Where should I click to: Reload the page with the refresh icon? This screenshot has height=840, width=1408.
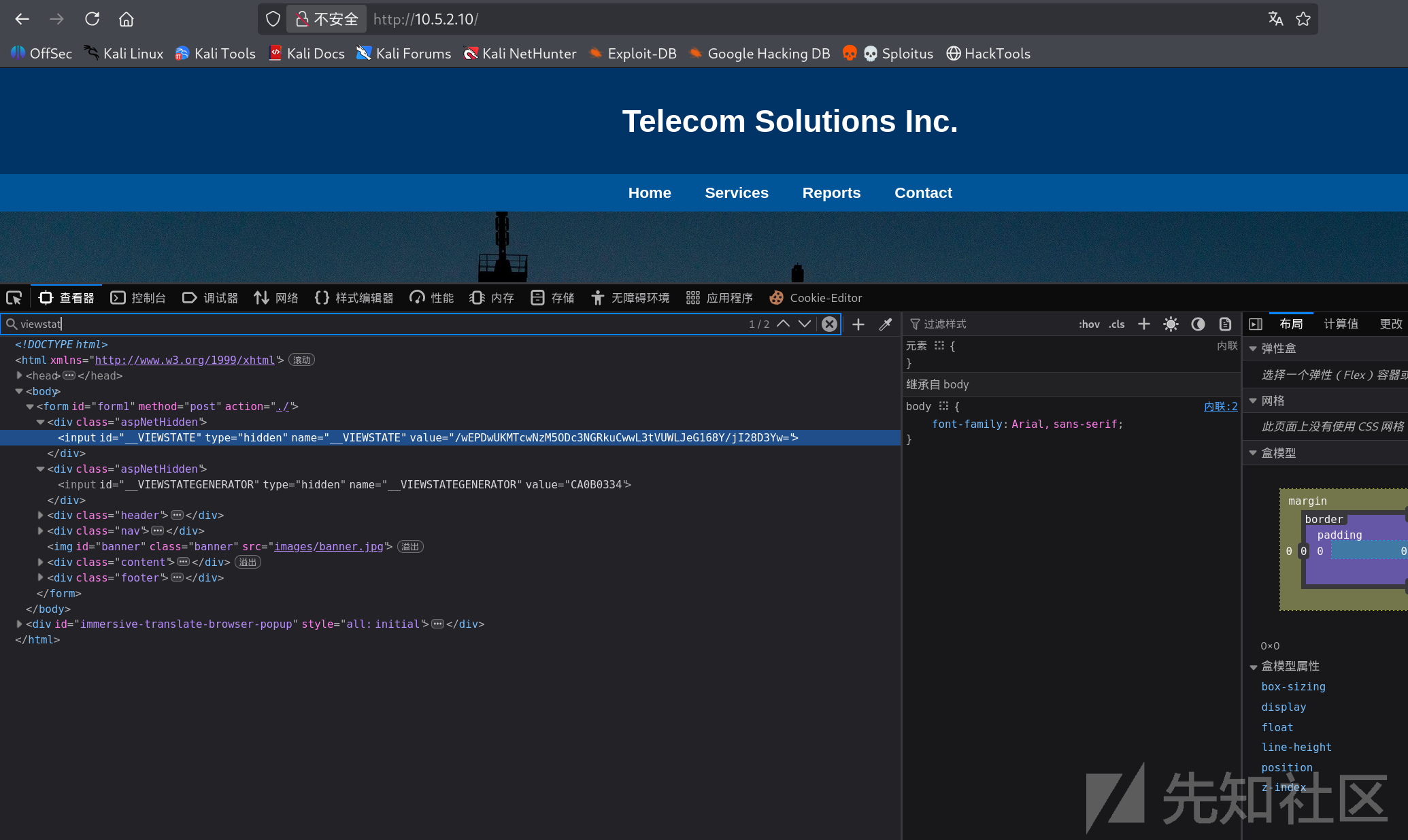click(92, 19)
